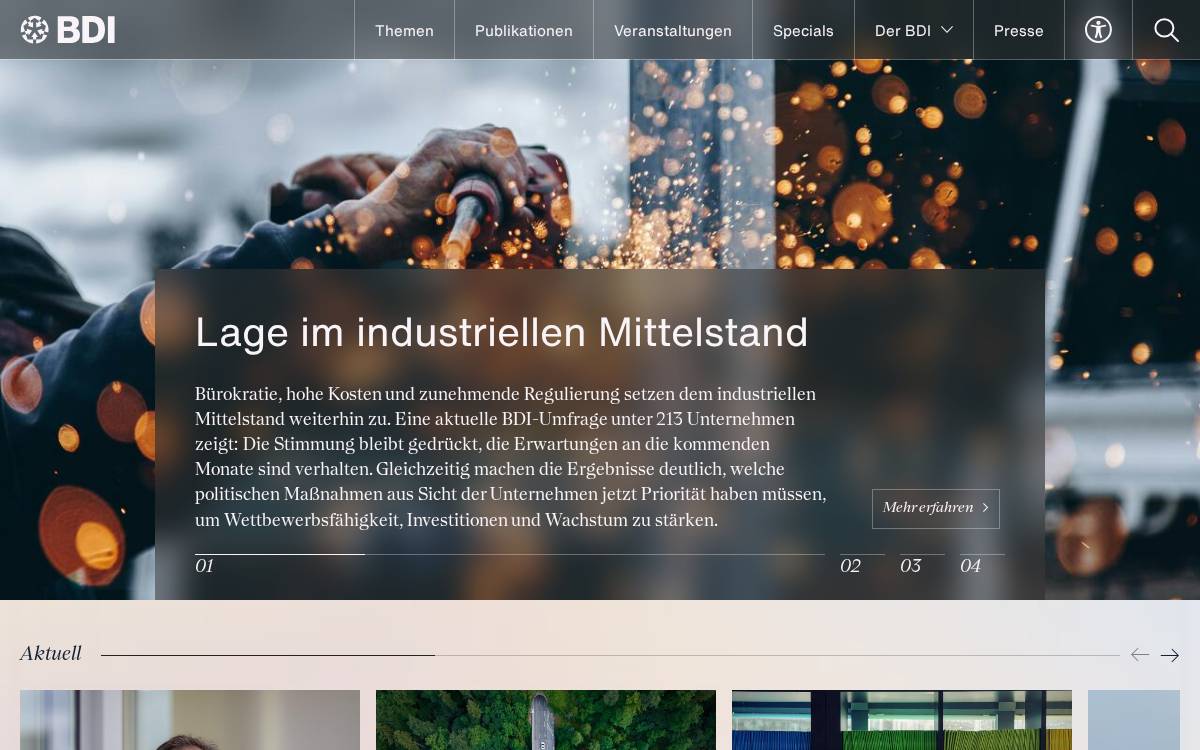Open the Presse menu item

pyautogui.click(x=1019, y=30)
